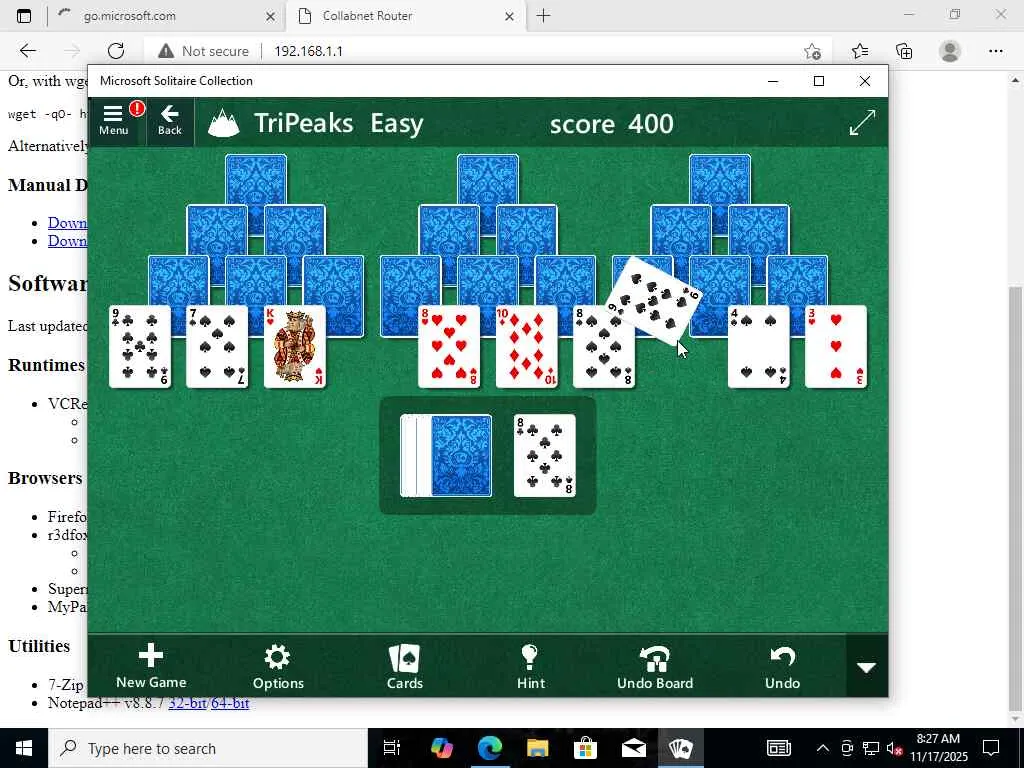
Task: Open Options gear in Solitaire
Action: click(x=278, y=665)
